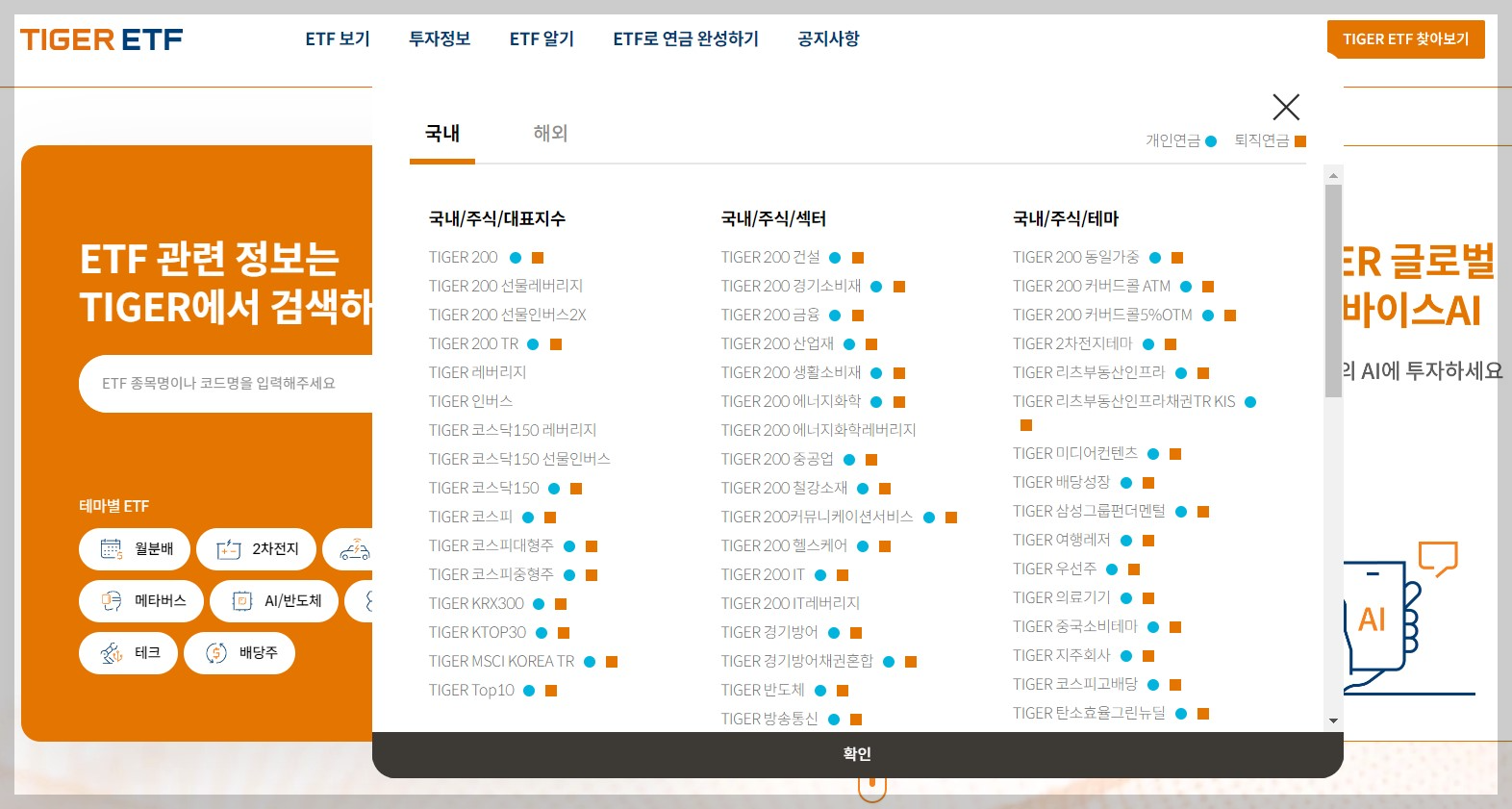1512x809 pixels.
Task: Open TIGER 200 에너지화학레버리지 link
Action: (819, 431)
